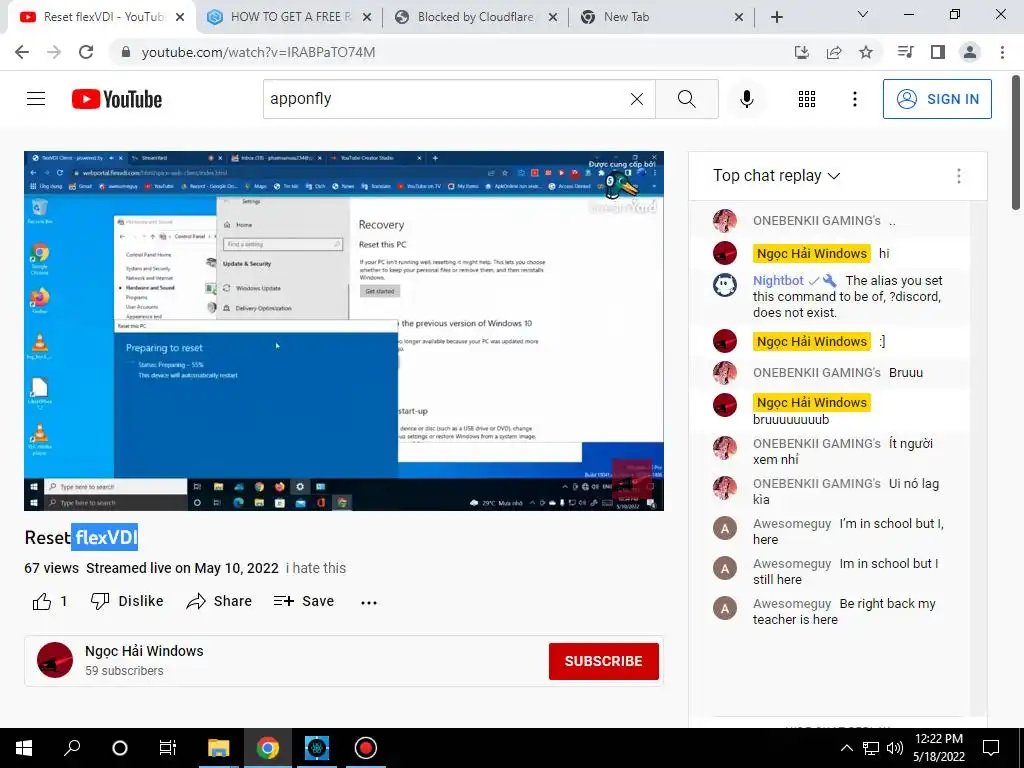Open the Chrome three-dot menu
The image size is (1024, 768).
click(x=1002, y=52)
